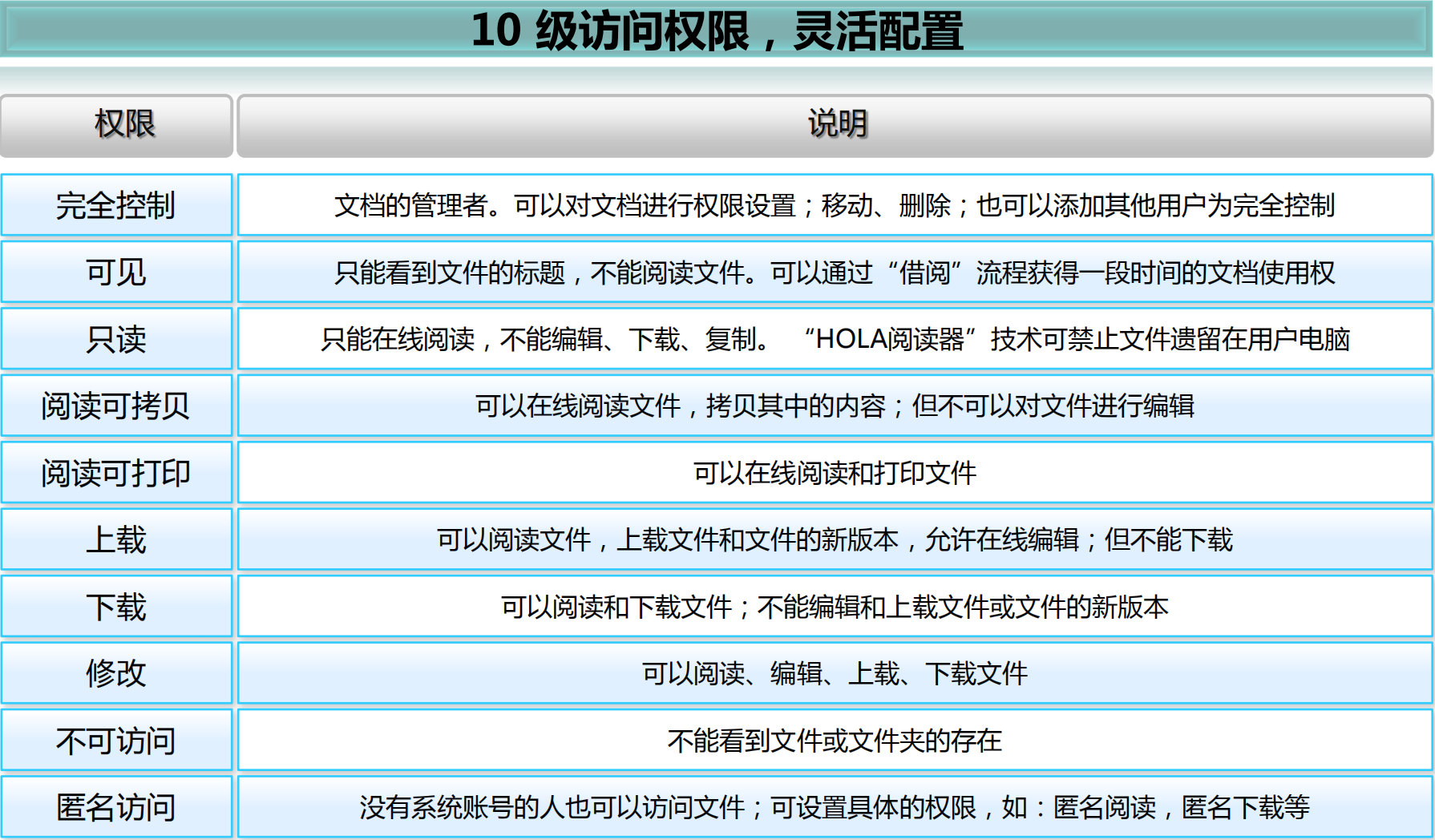
Task: Click the '不可访问' permission cell
Action: coord(117,741)
